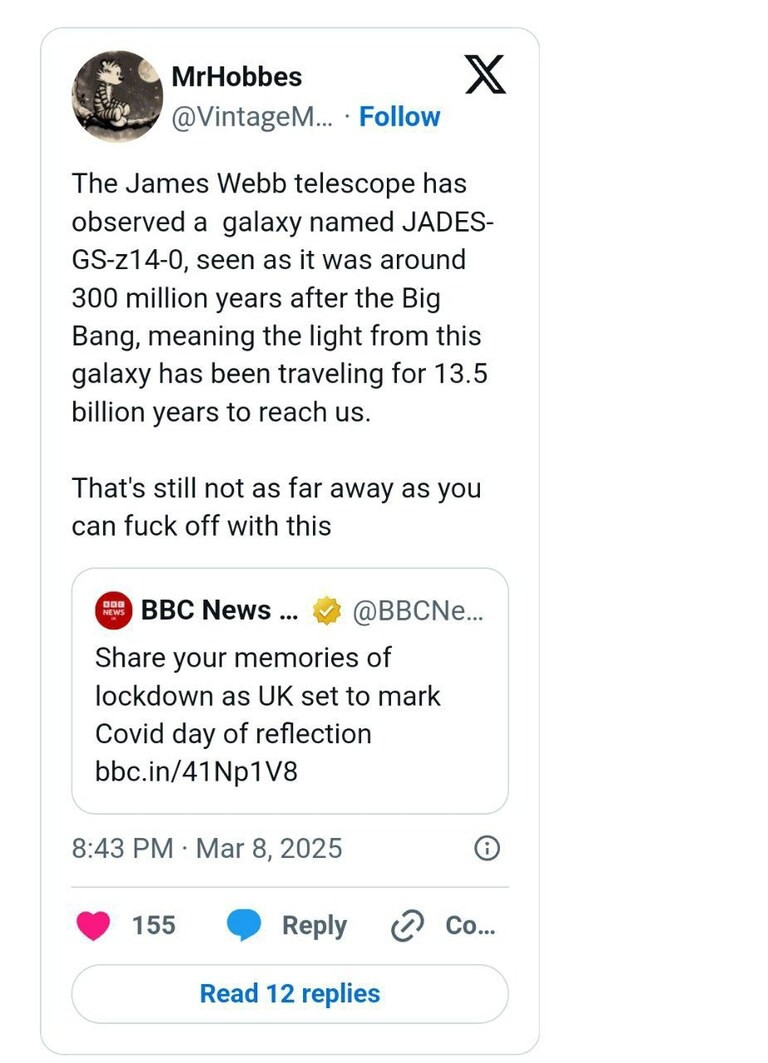Follow the MrHobbes account

click(399, 117)
